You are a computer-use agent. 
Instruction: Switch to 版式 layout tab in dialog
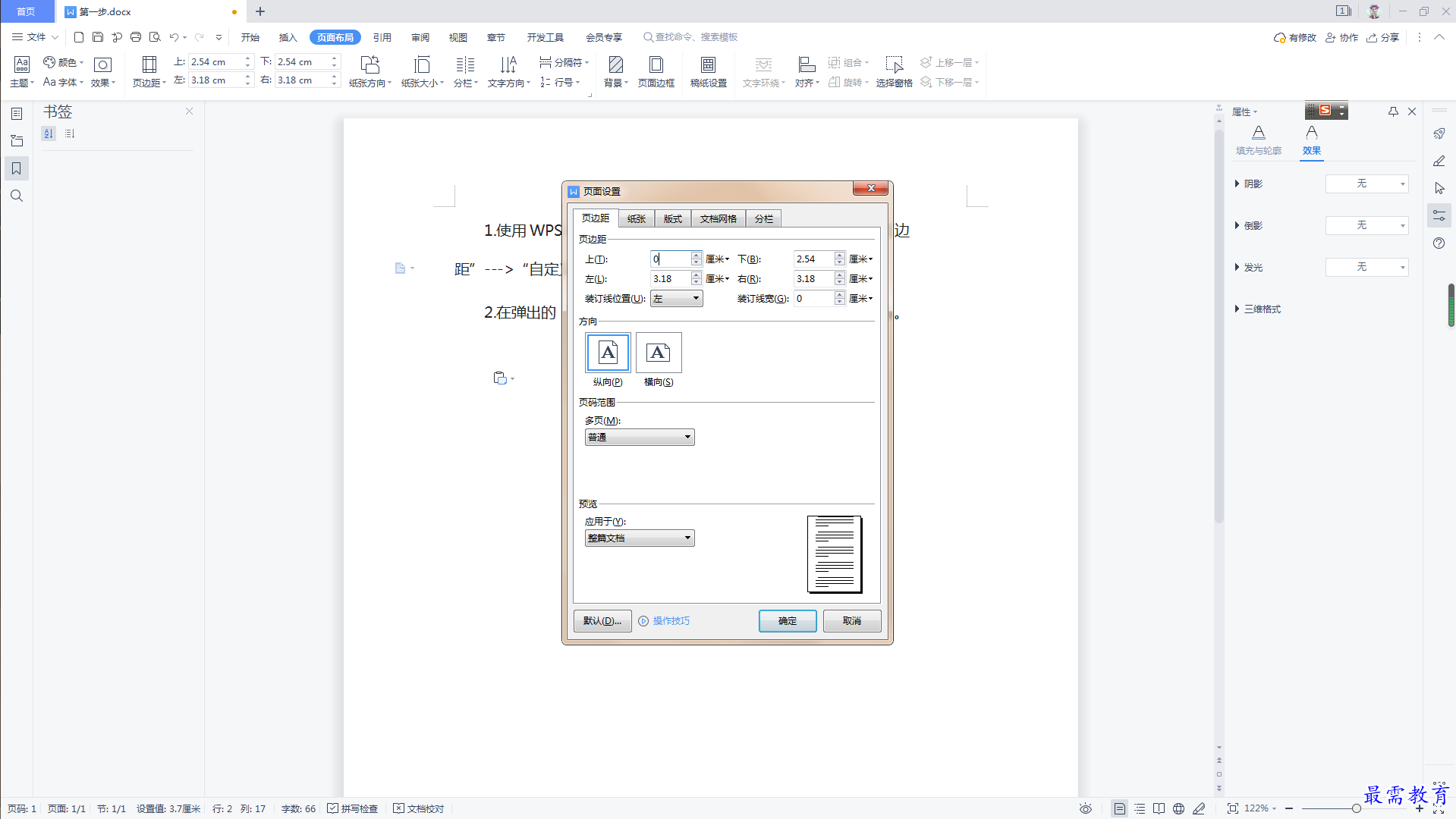(x=672, y=218)
